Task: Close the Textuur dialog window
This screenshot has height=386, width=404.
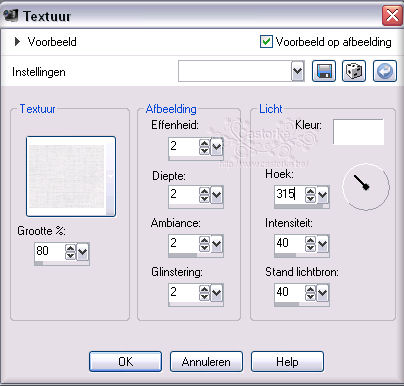Action: click(x=392, y=16)
